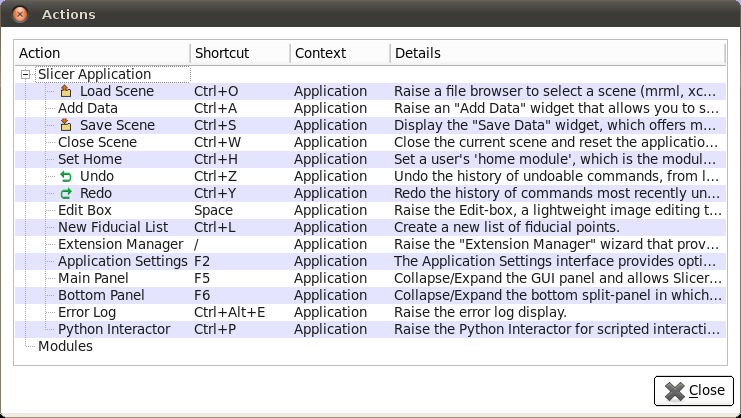
Task: Select the Extension Manager action
Action: pos(120,244)
